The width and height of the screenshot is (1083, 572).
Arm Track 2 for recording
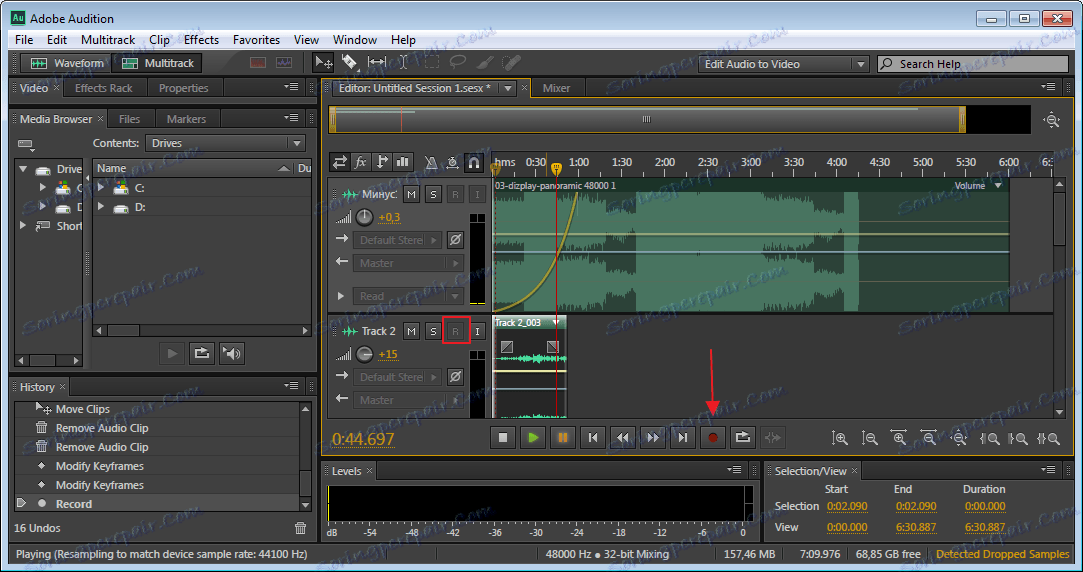pos(455,331)
